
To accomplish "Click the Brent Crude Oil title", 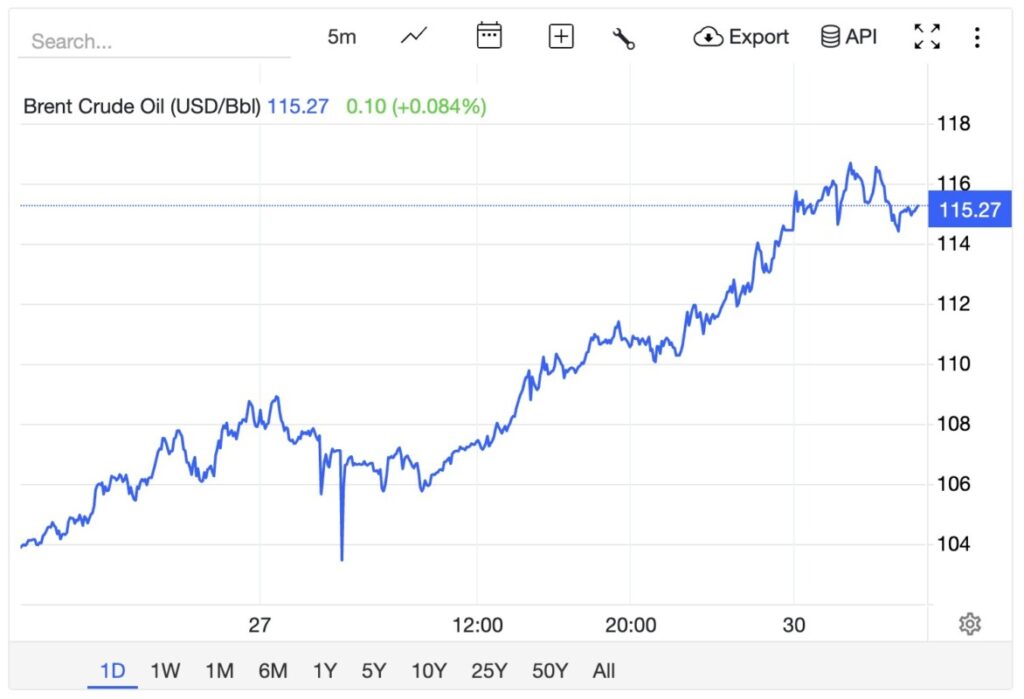I will tap(143, 106).
